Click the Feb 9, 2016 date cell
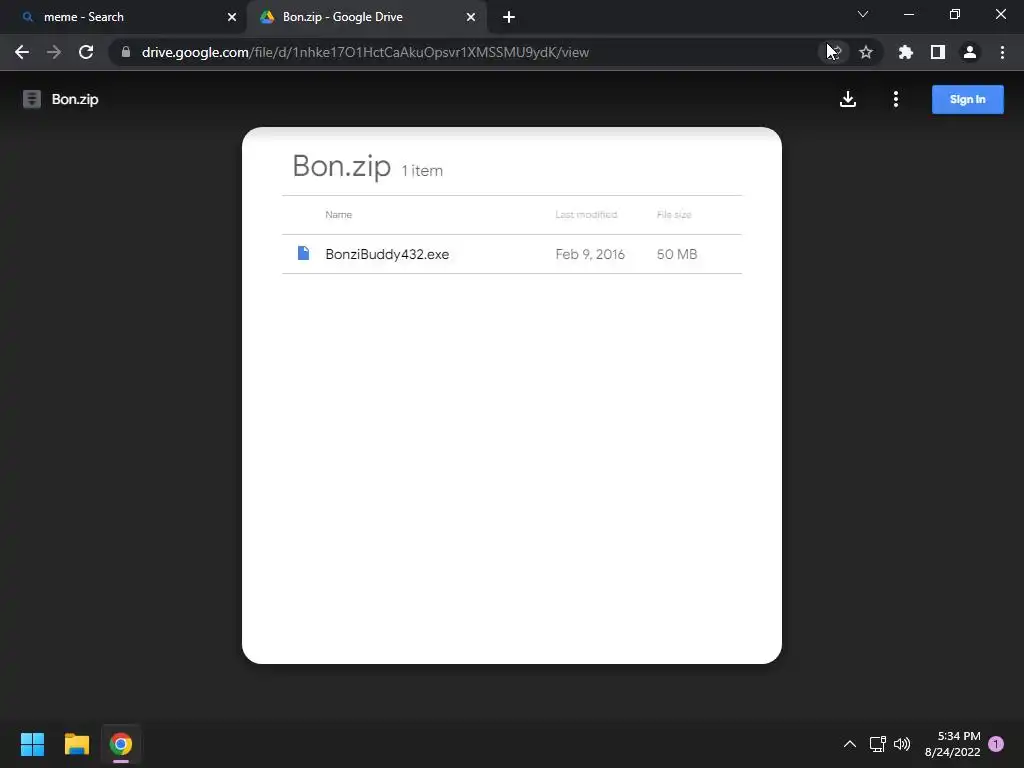Viewport: 1024px width, 768px height. coord(590,254)
